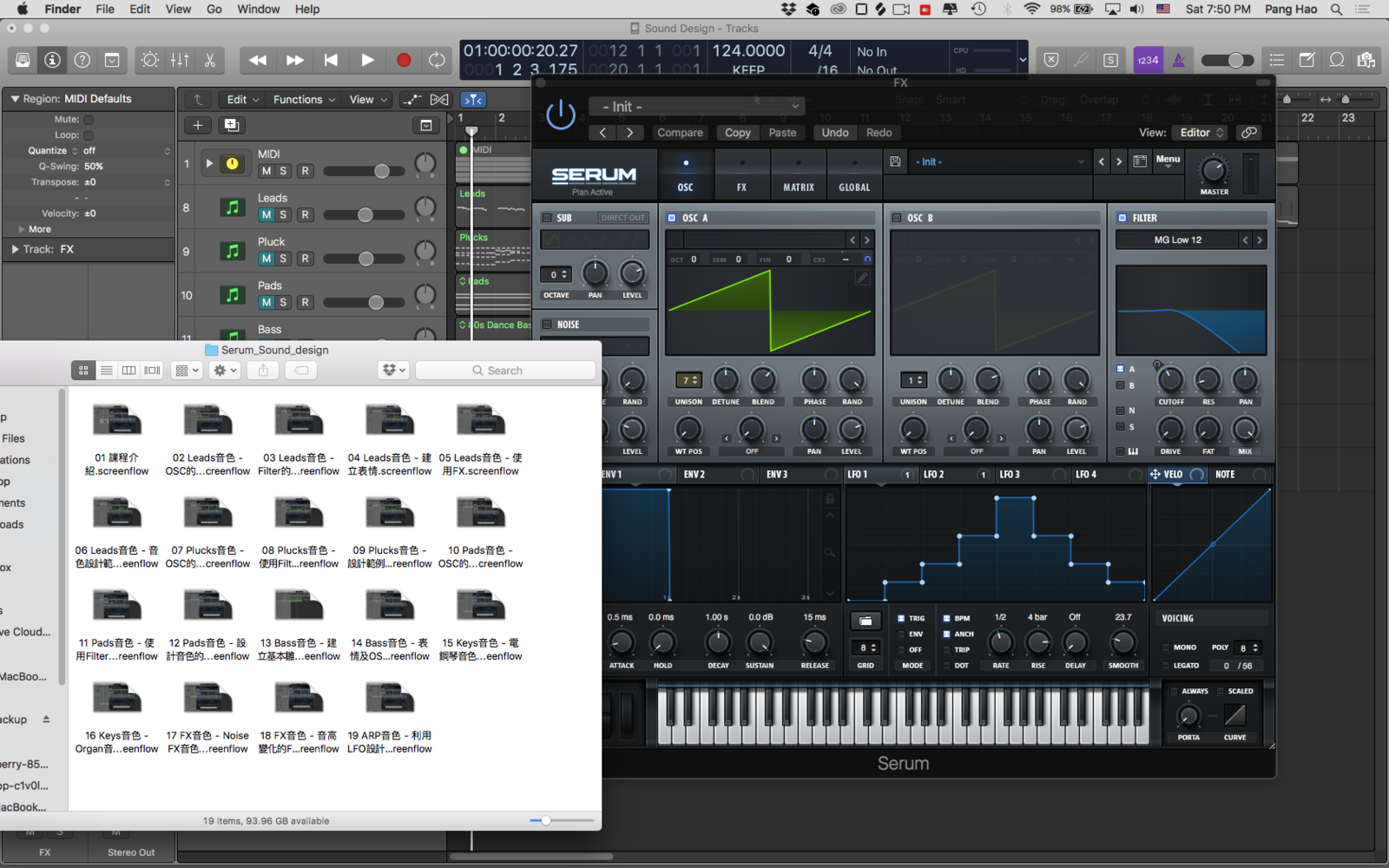Enable LEGATO voicing checkbox
The image size is (1389, 868).
1165,666
